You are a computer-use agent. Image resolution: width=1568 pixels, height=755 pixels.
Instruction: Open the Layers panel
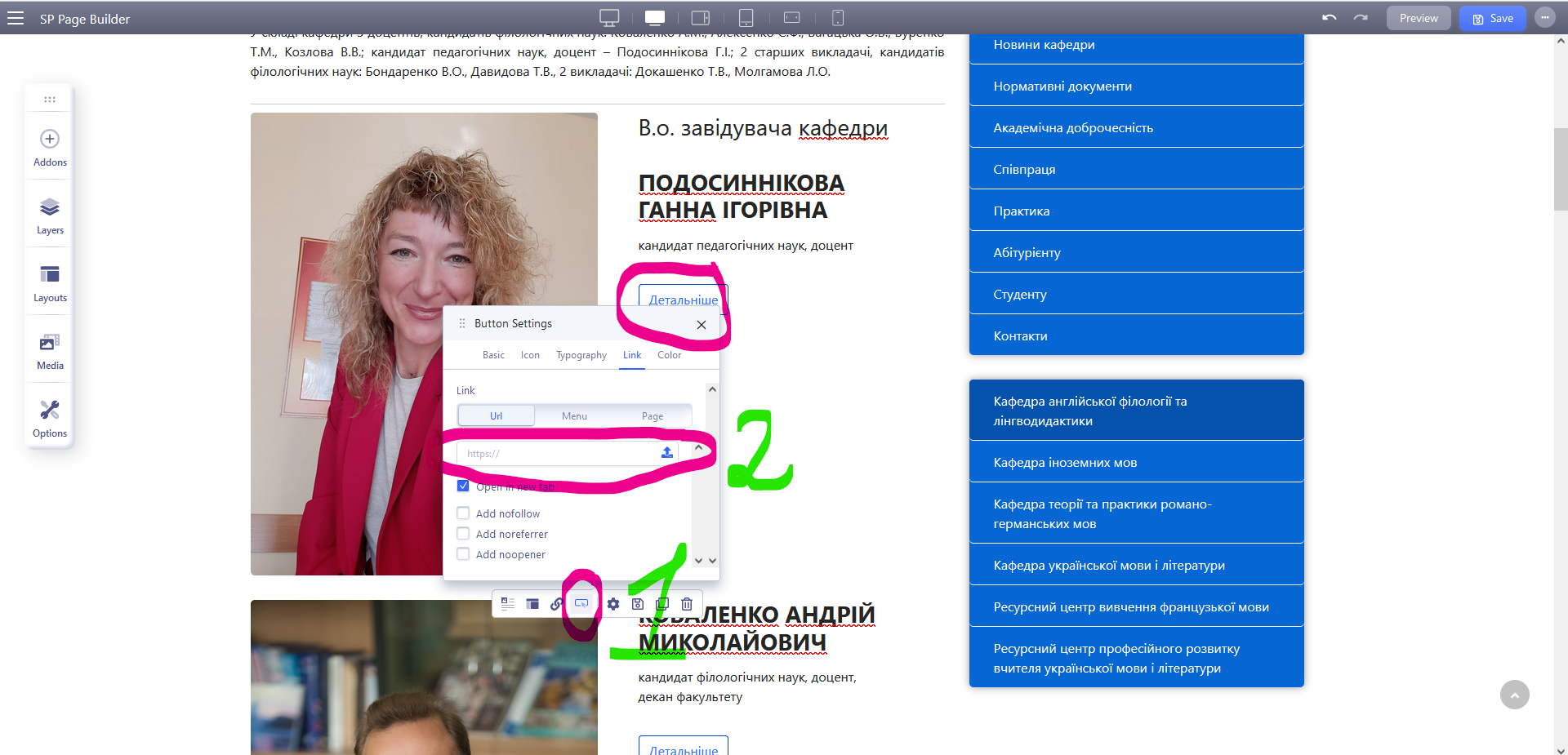50,215
